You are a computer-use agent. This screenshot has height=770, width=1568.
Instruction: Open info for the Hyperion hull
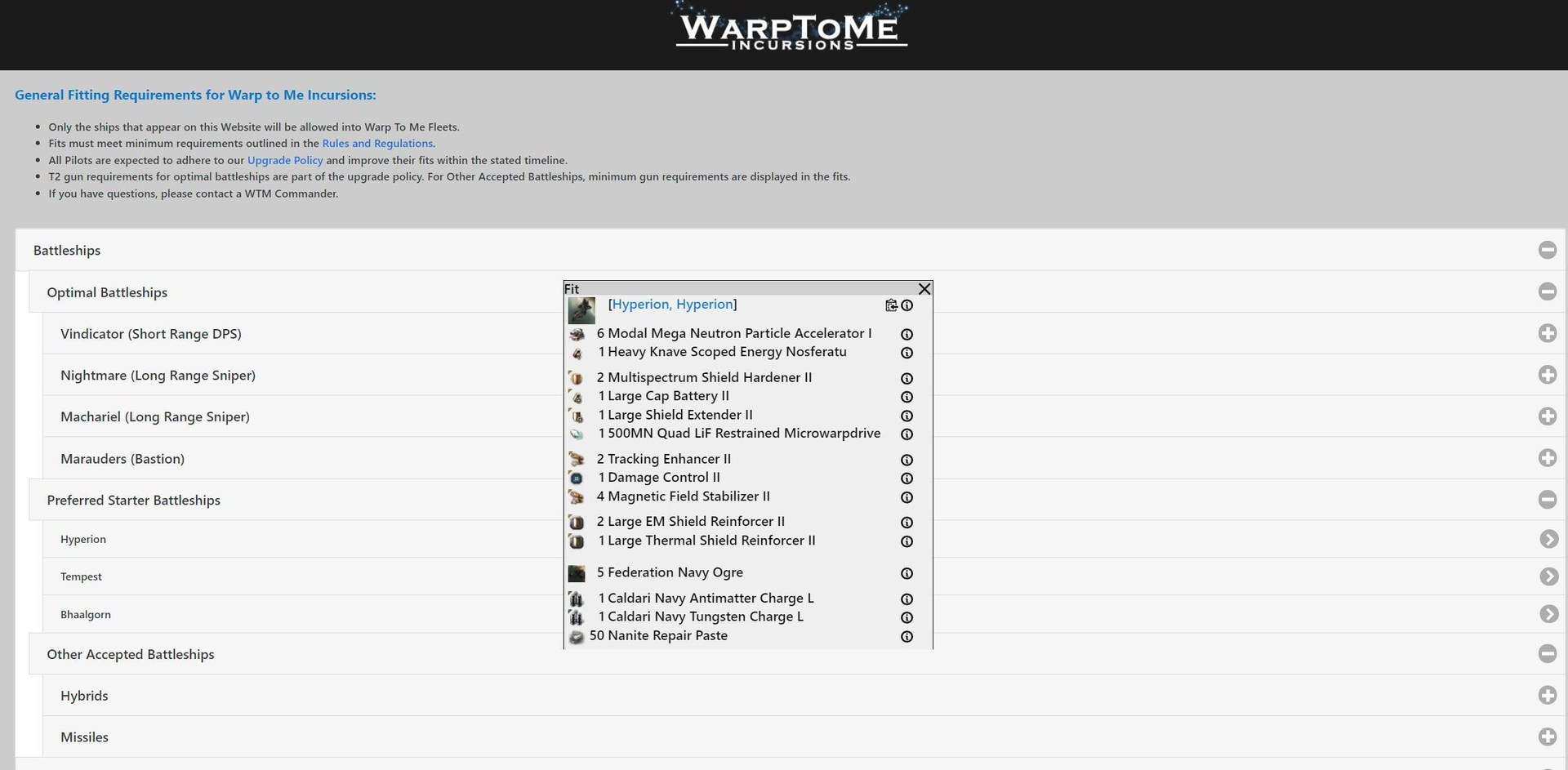(906, 305)
